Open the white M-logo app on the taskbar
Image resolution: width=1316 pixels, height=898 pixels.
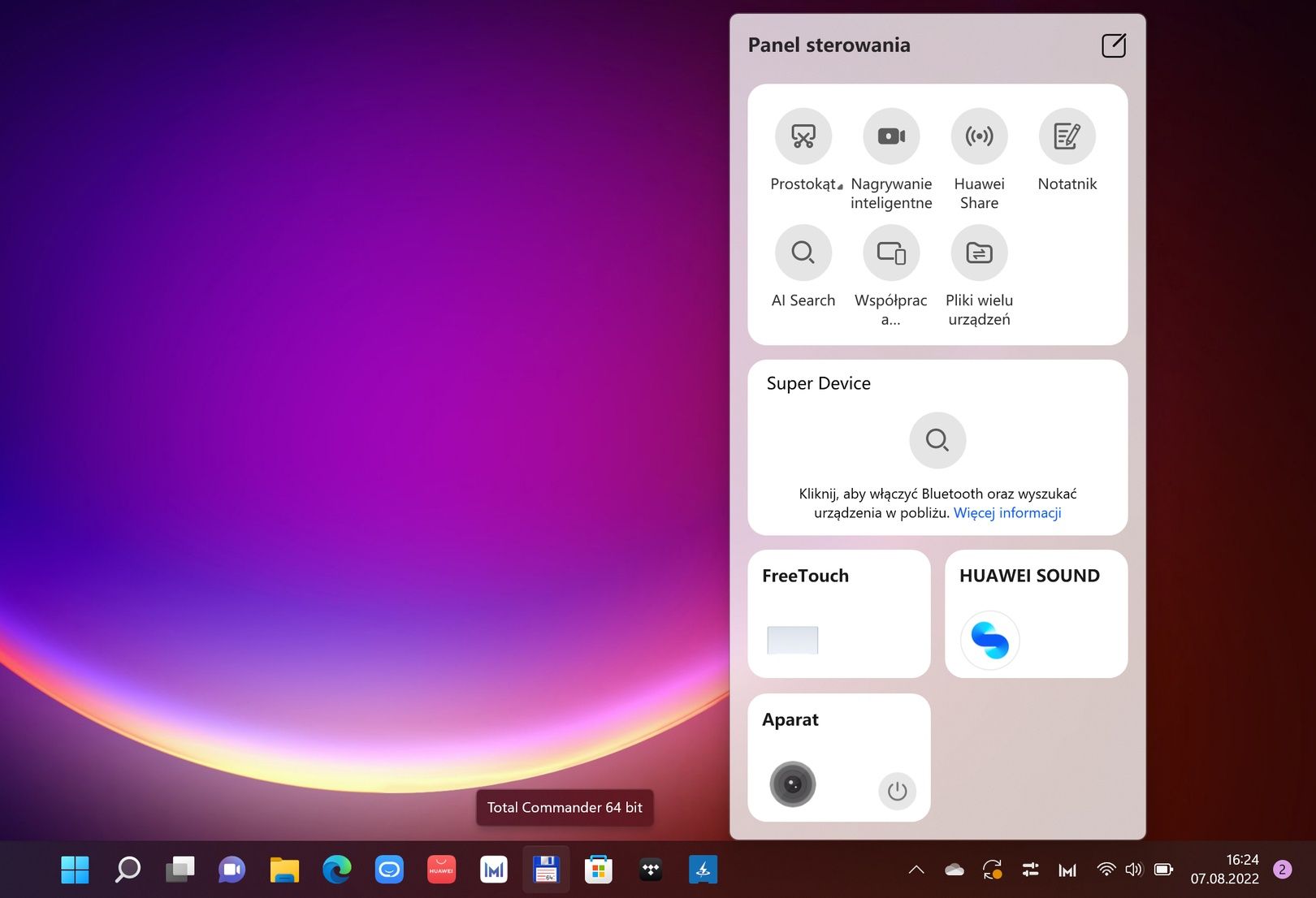click(x=494, y=870)
